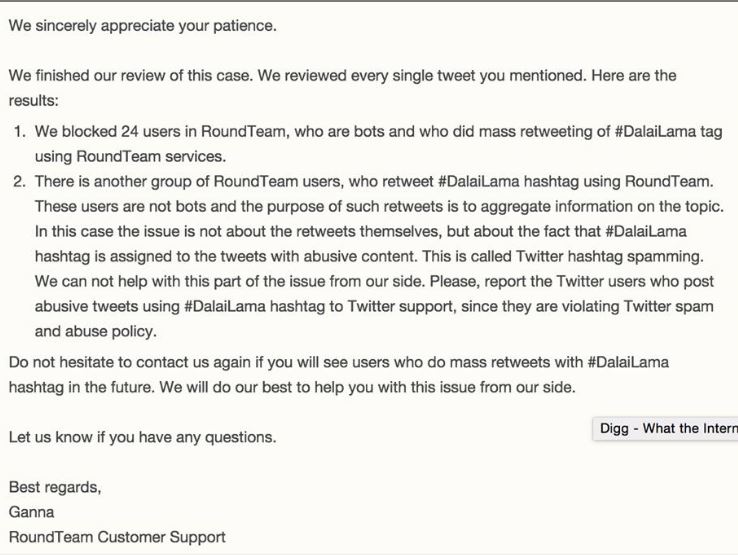The image size is (738, 555).
Task: Select list number "2." marker
Action: pos(20,181)
